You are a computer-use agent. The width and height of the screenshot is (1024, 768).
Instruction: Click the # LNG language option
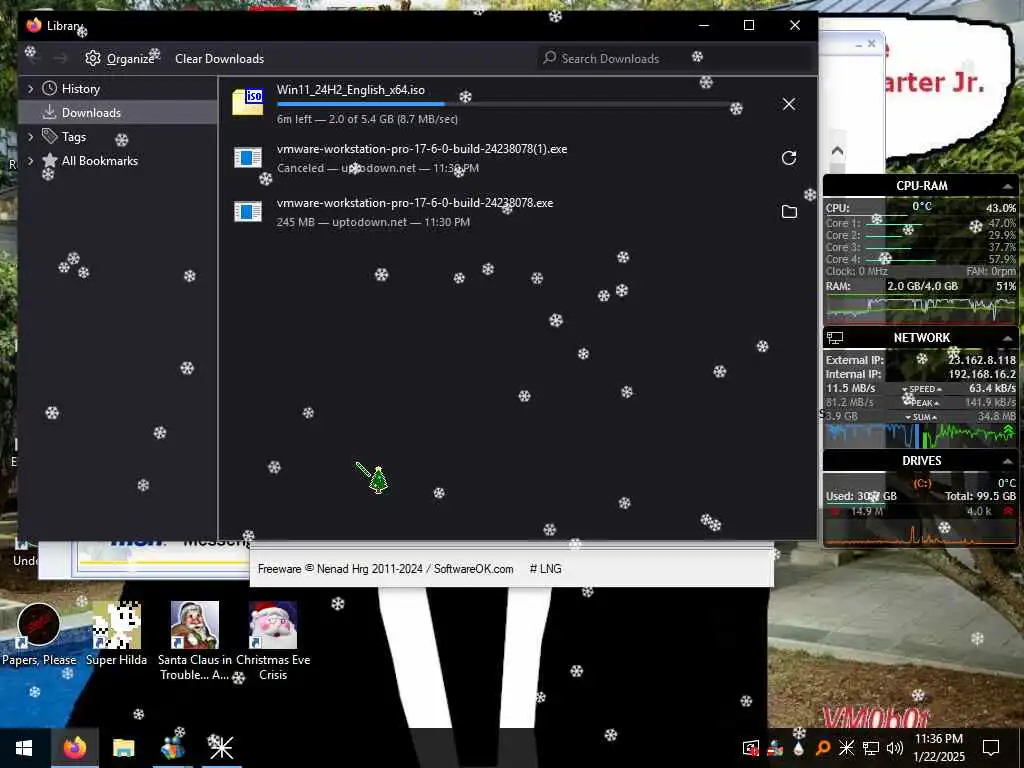tap(545, 569)
